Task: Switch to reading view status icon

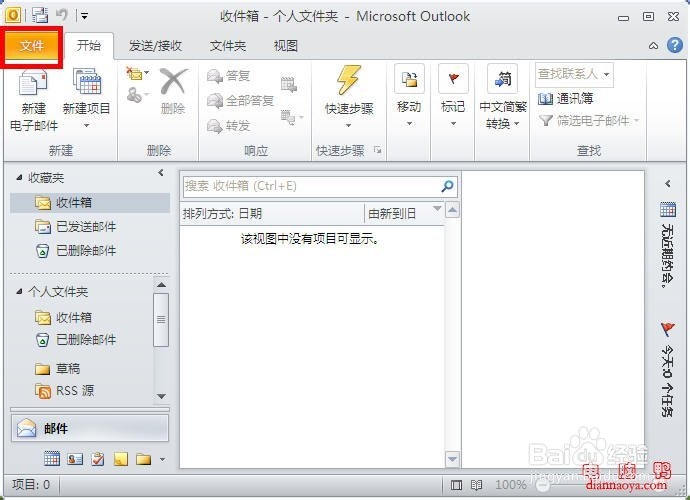Action: [476, 485]
